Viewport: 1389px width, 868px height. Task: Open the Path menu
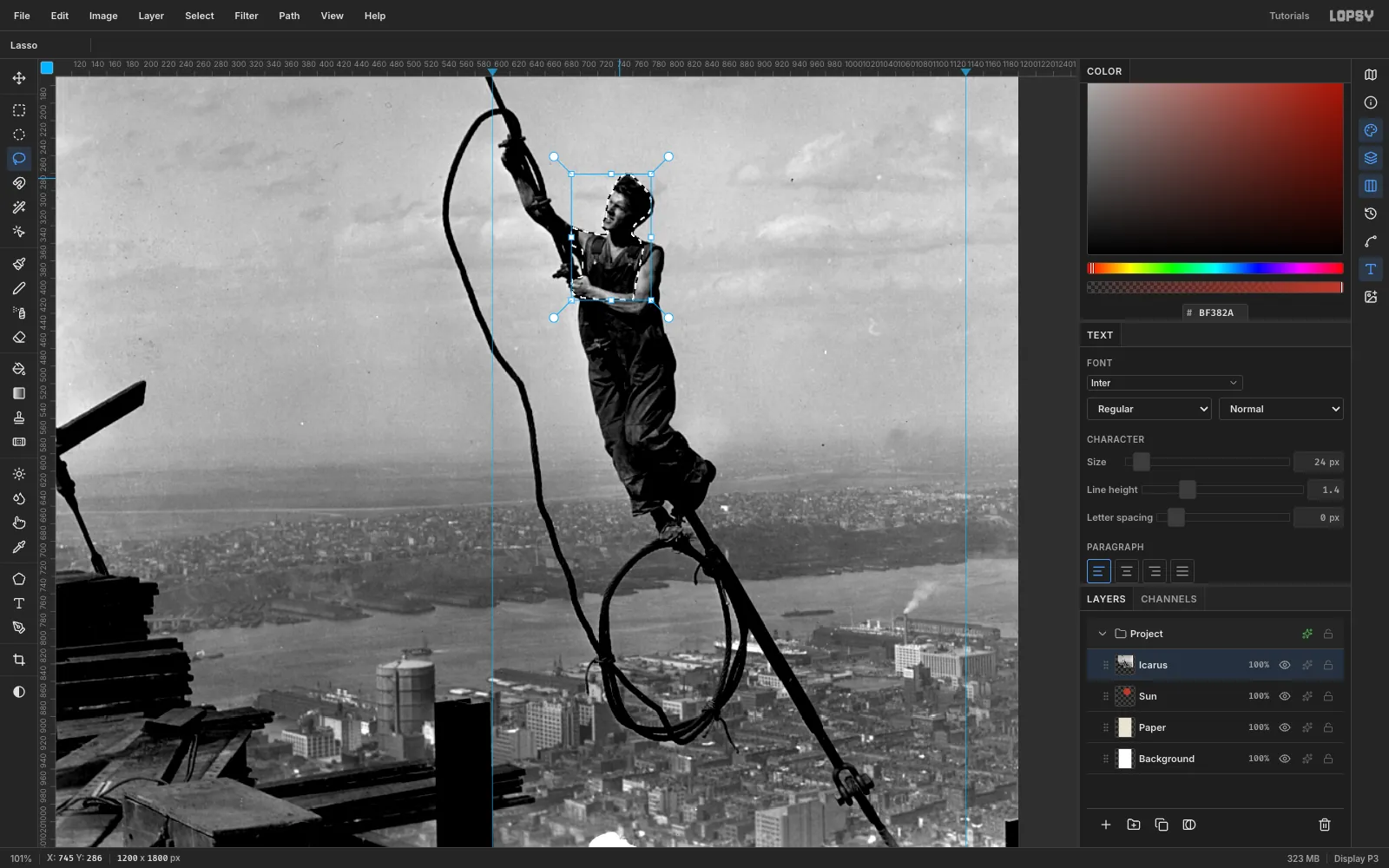[x=289, y=16]
